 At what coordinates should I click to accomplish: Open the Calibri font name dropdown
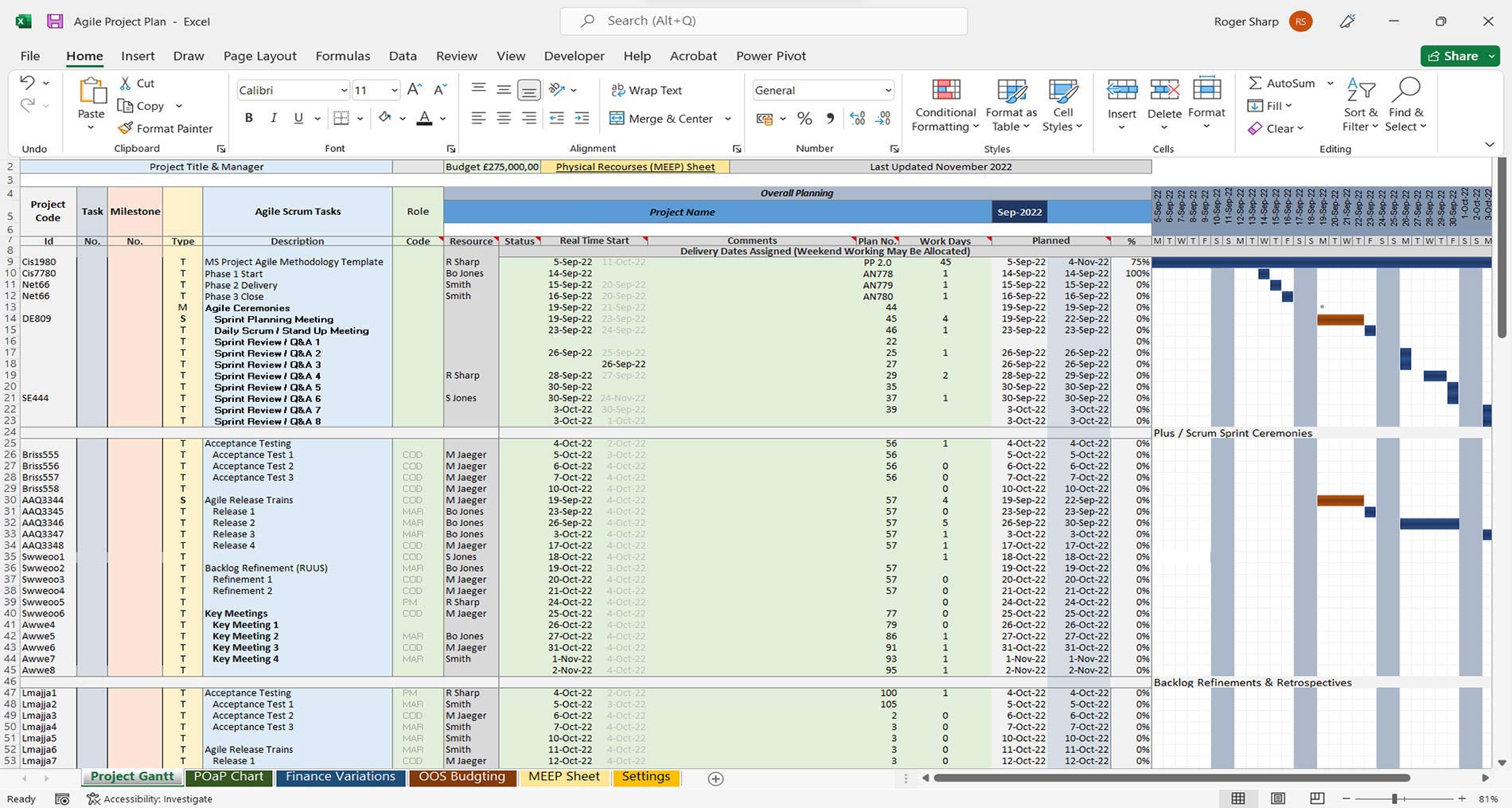point(344,91)
